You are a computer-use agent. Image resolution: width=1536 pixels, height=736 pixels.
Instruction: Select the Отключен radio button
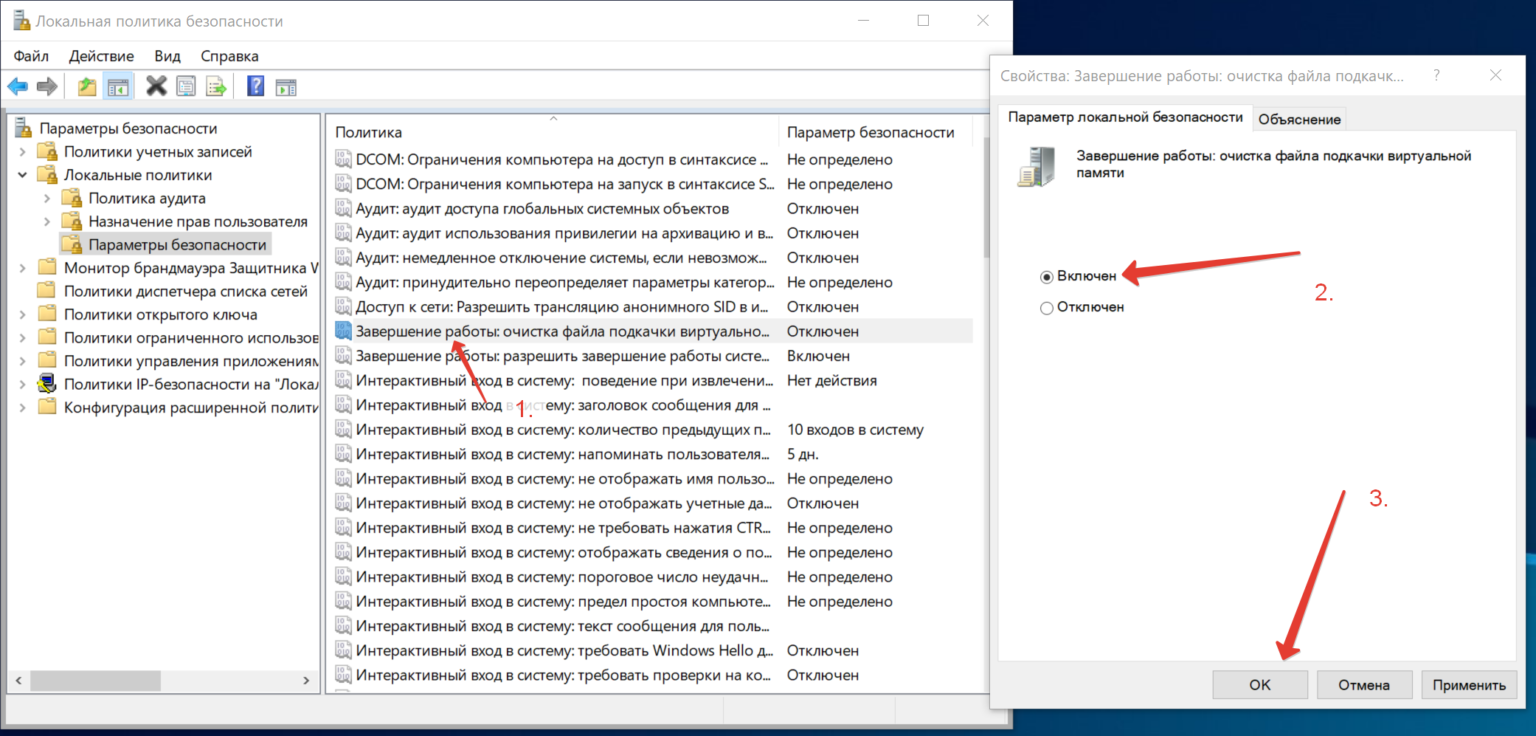pos(1047,308)
